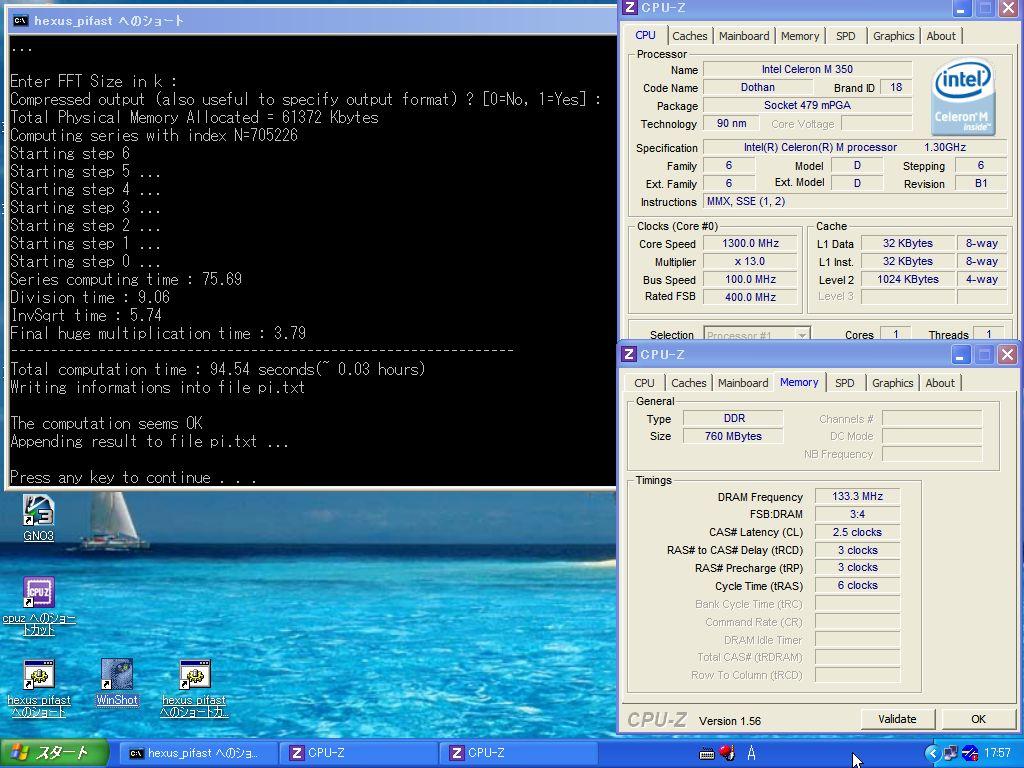Click the memory Size value 760 MBytes
The width and height of the screenshot is (1024, 768).
733,436
